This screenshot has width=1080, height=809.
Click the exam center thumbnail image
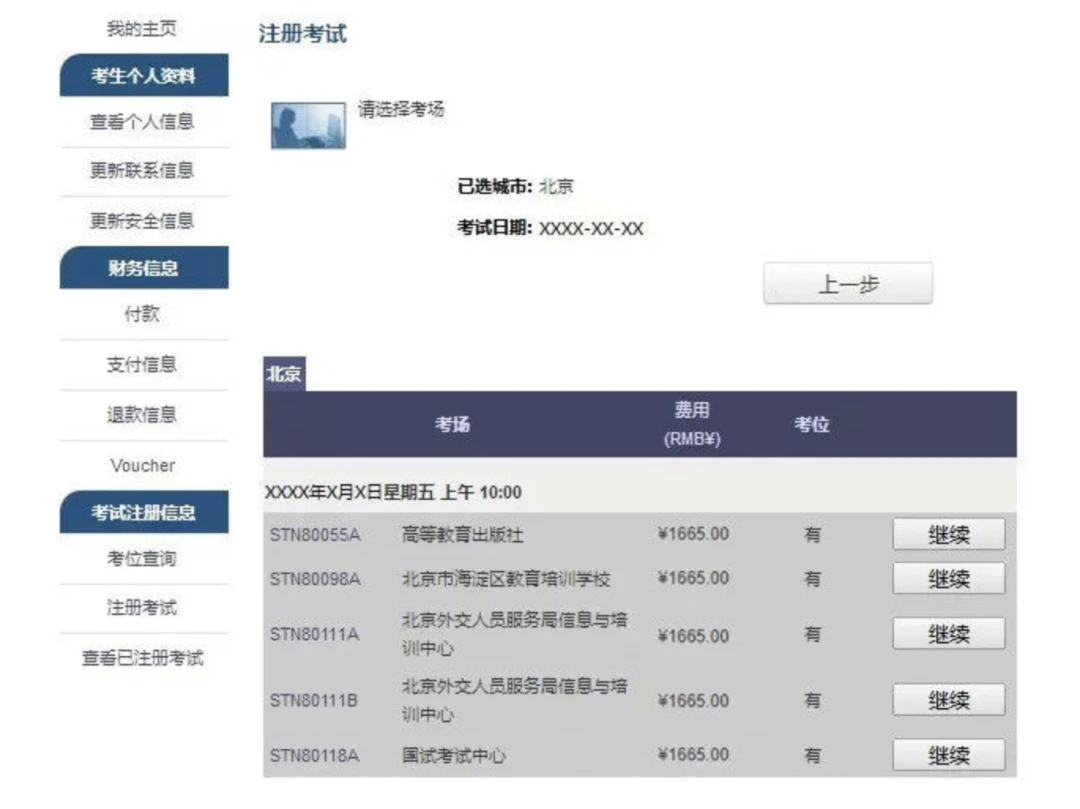click(x=308, y=125)
